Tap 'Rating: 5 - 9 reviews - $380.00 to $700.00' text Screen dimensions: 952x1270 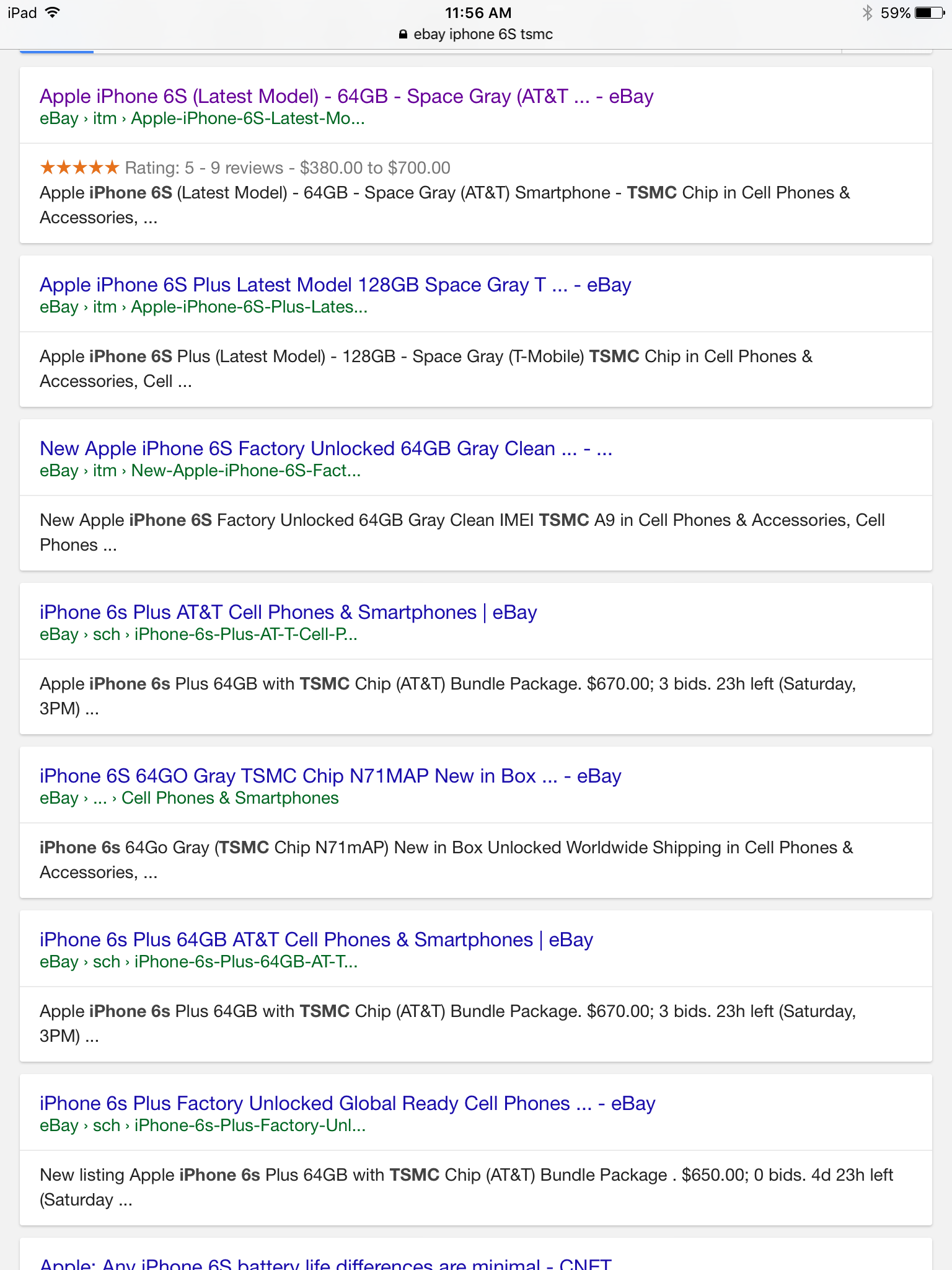[288, 167]
